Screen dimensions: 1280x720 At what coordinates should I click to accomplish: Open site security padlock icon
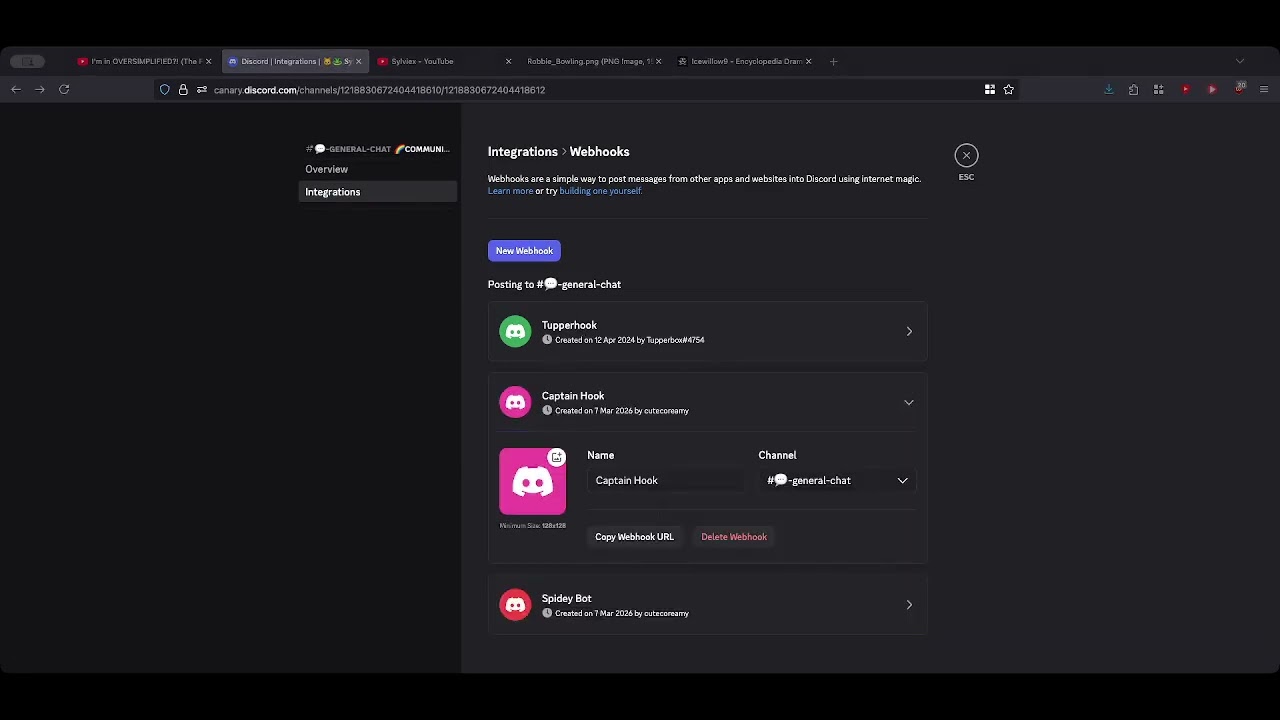tap(183, 90)
